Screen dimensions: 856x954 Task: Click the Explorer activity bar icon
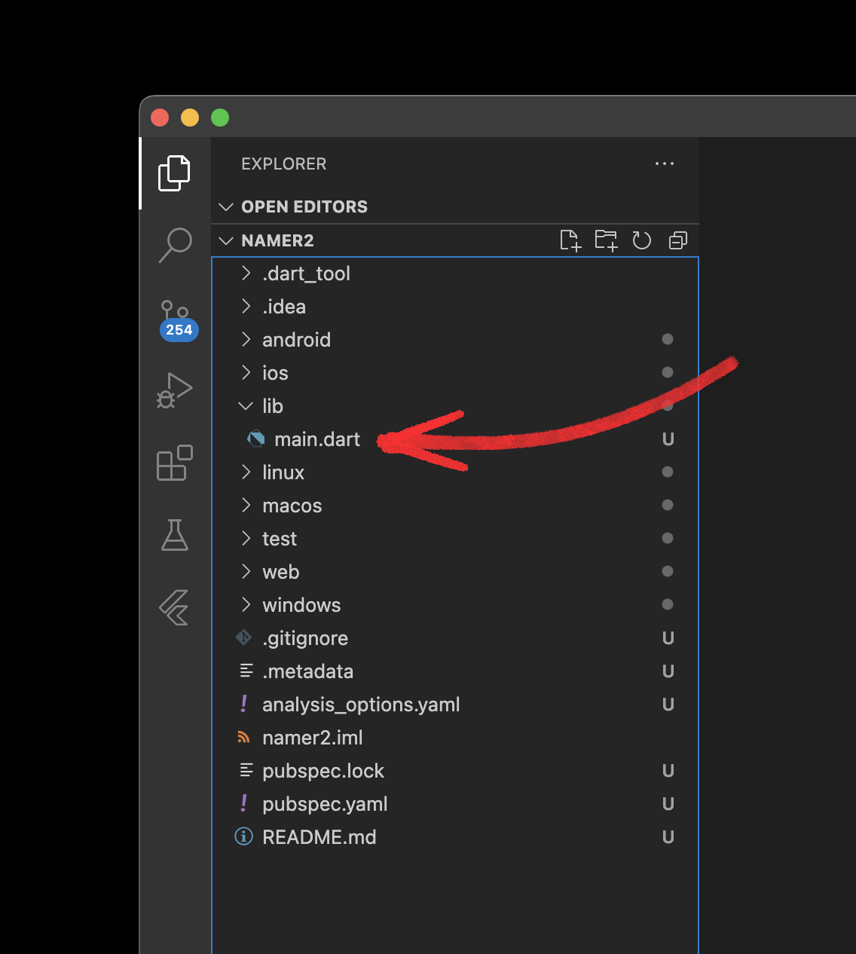[x=174, y=172]
